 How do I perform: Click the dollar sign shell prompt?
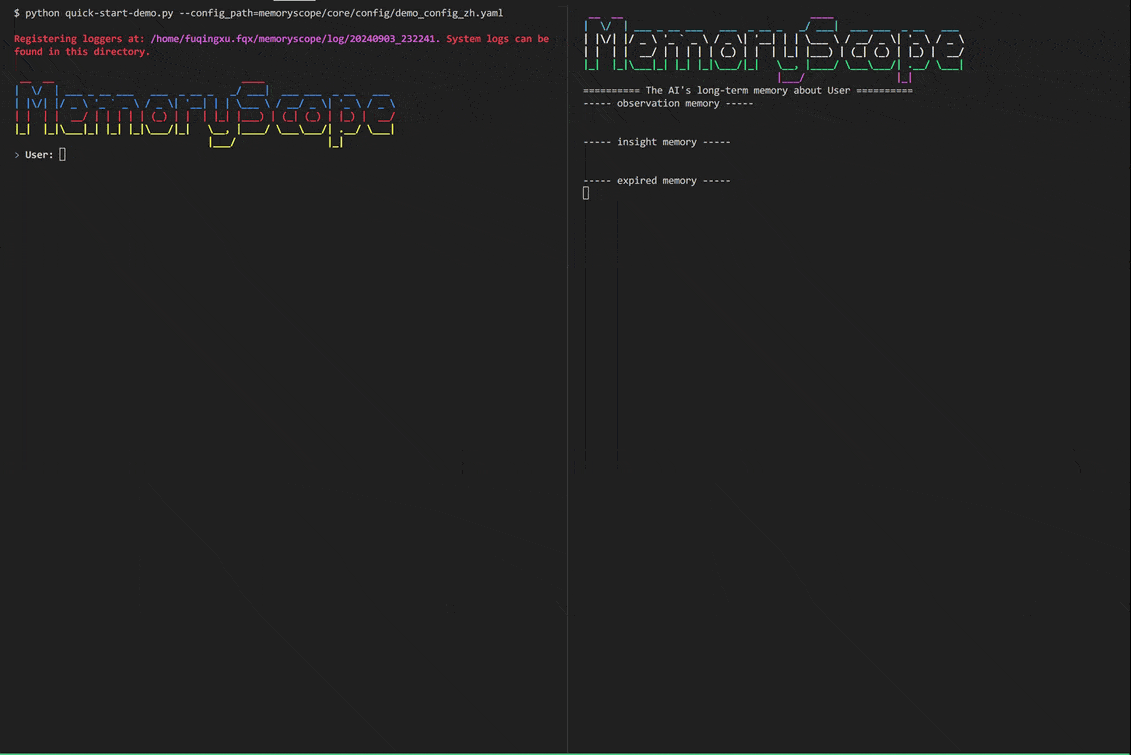click(x=17, y=13)
